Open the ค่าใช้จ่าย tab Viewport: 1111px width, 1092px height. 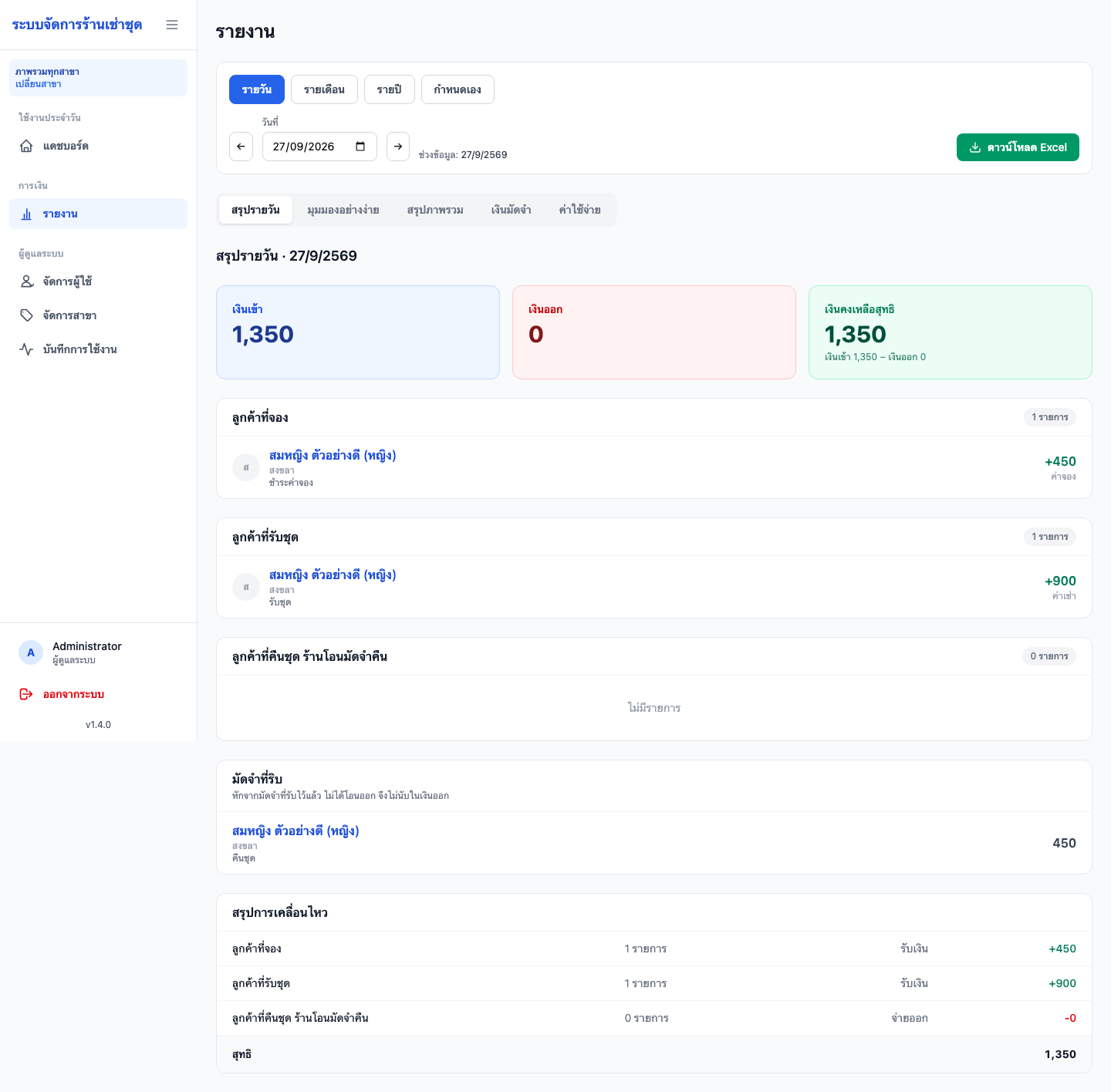580,210
